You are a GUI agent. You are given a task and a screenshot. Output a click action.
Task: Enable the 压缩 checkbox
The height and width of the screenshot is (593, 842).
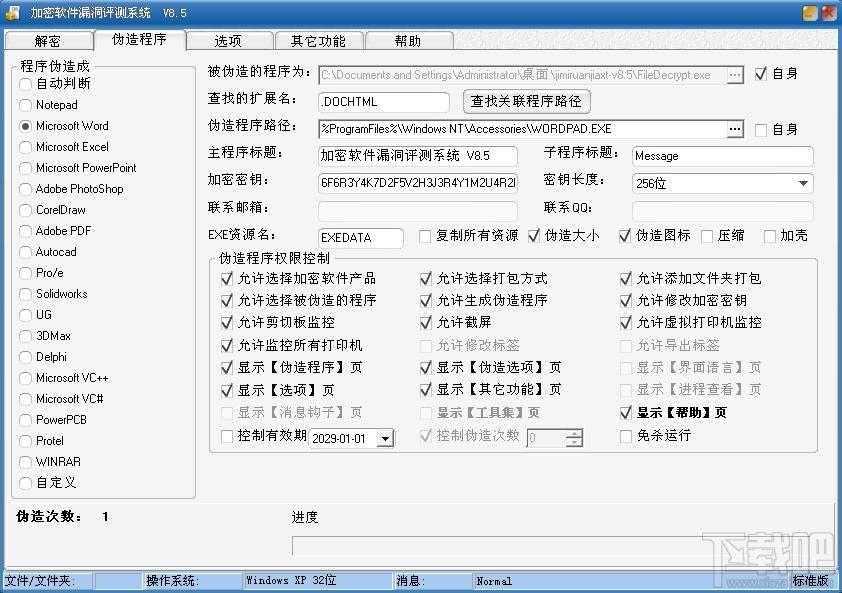point(707,236)
